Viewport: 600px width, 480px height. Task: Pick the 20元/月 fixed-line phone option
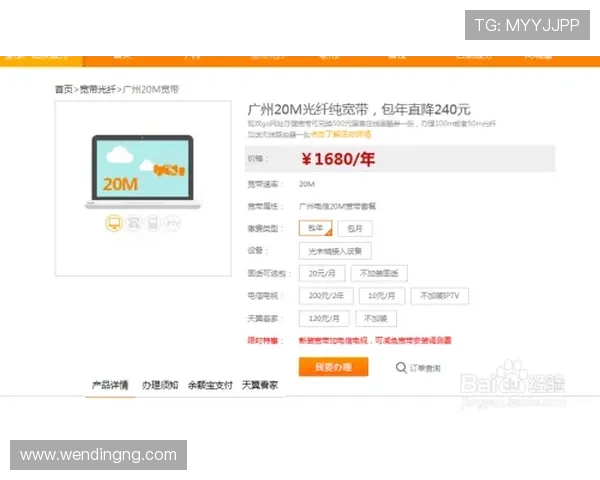322,273
